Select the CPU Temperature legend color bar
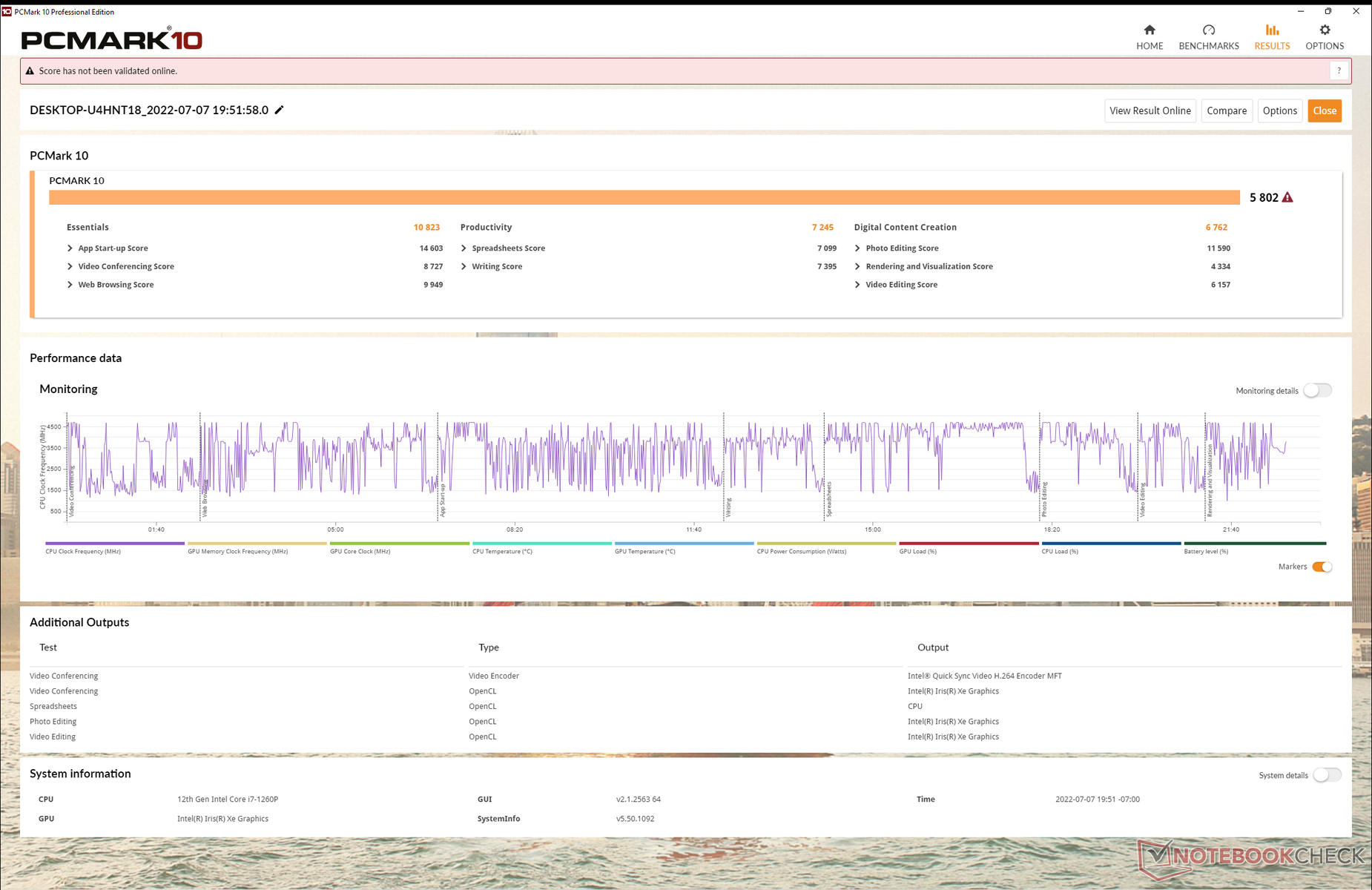The height and width of the screenshot is (890, 1372). click(x=542, y=544)
